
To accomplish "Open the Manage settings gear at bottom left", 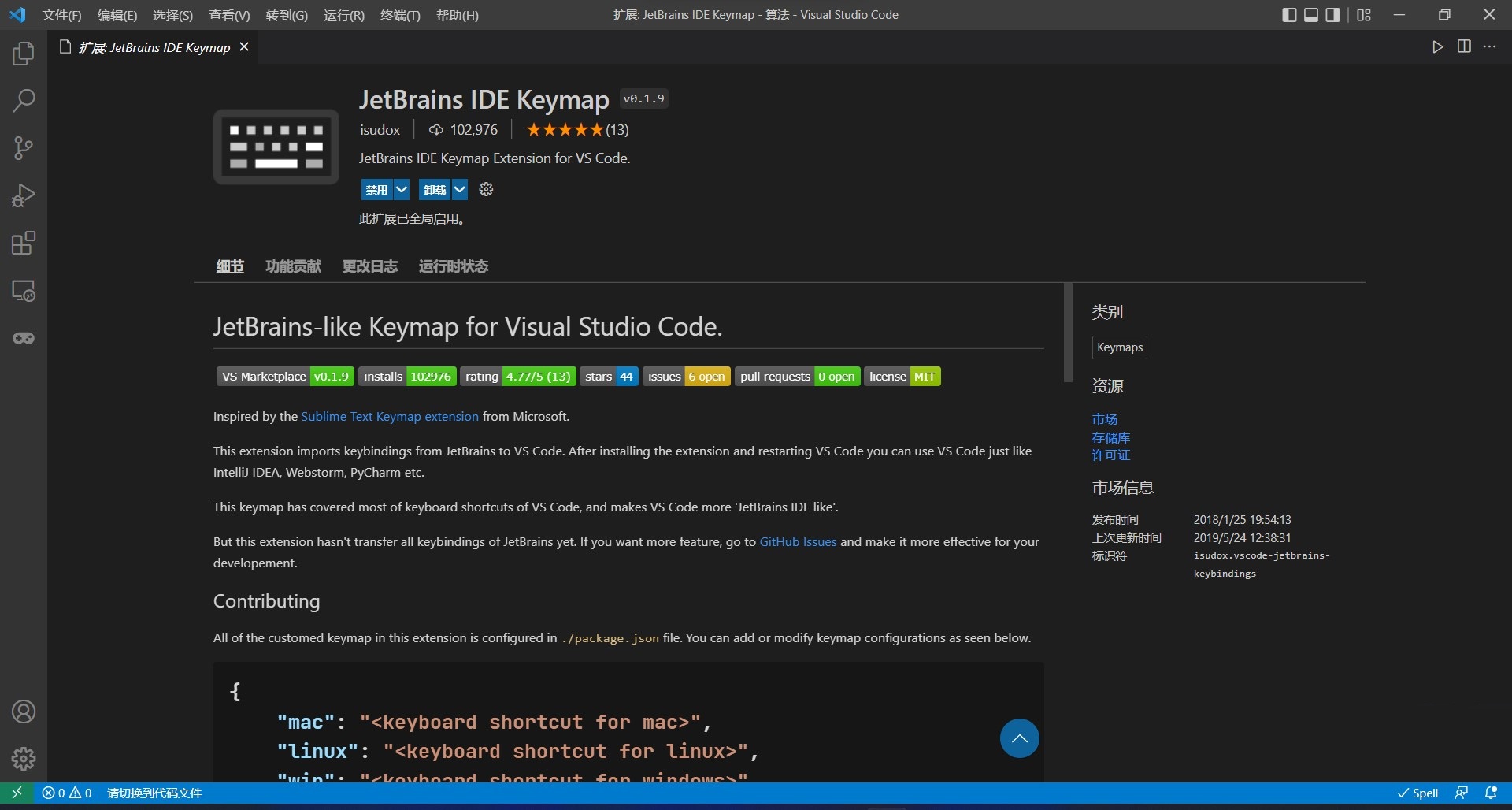I will pyautogui.click(x=23, y=759).
